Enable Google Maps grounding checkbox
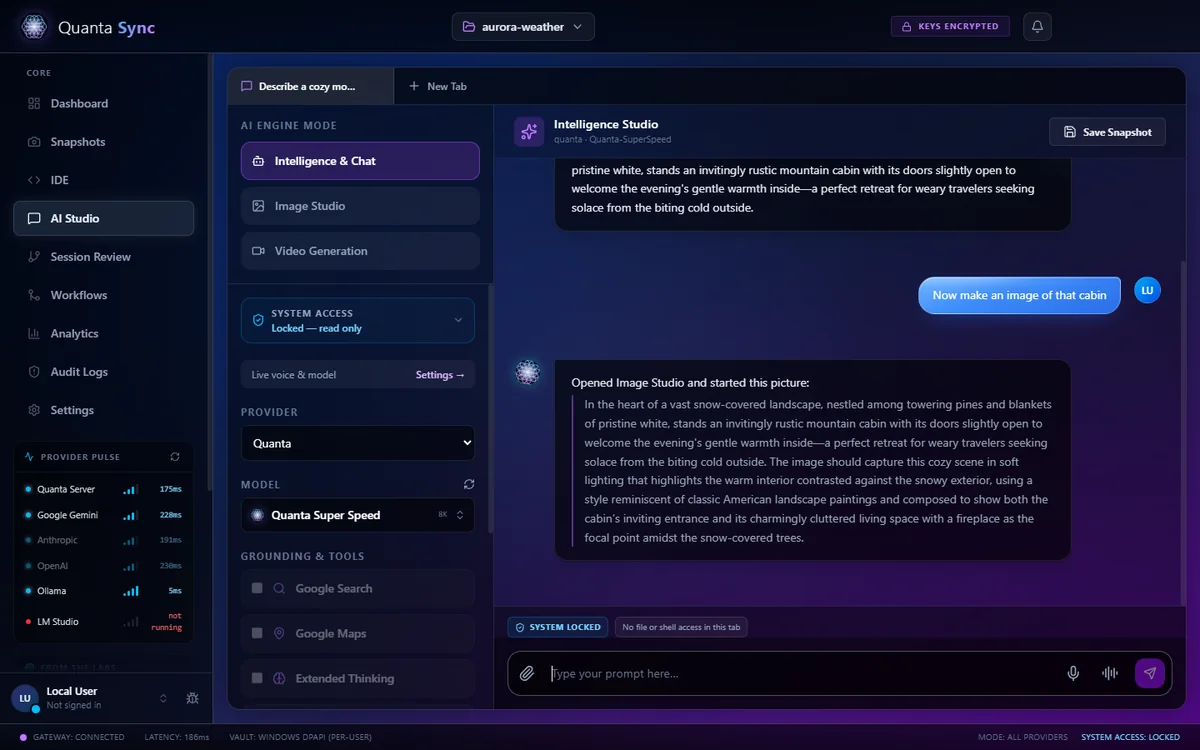Screen dimensions: 1200x750 coord(257,634)
